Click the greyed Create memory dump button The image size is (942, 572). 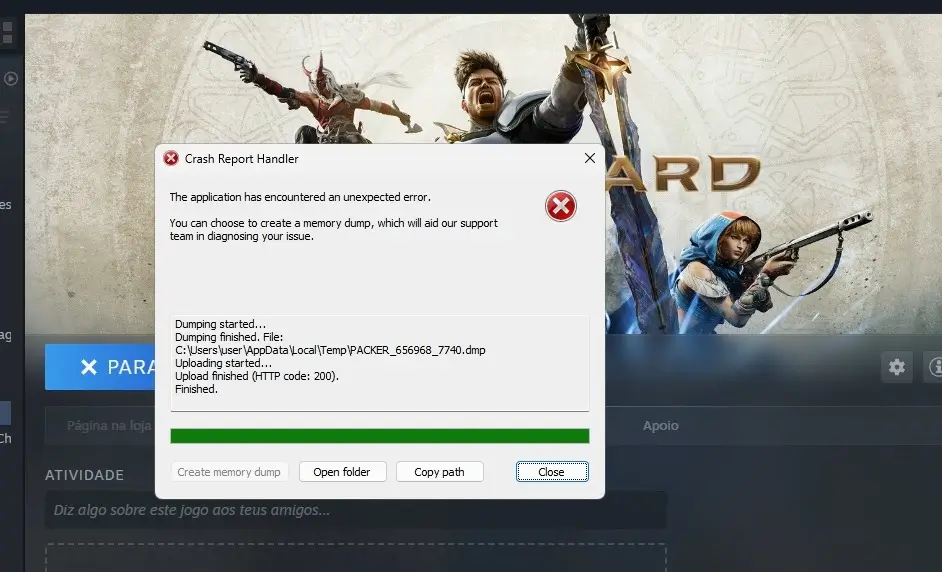pos(229,472)
